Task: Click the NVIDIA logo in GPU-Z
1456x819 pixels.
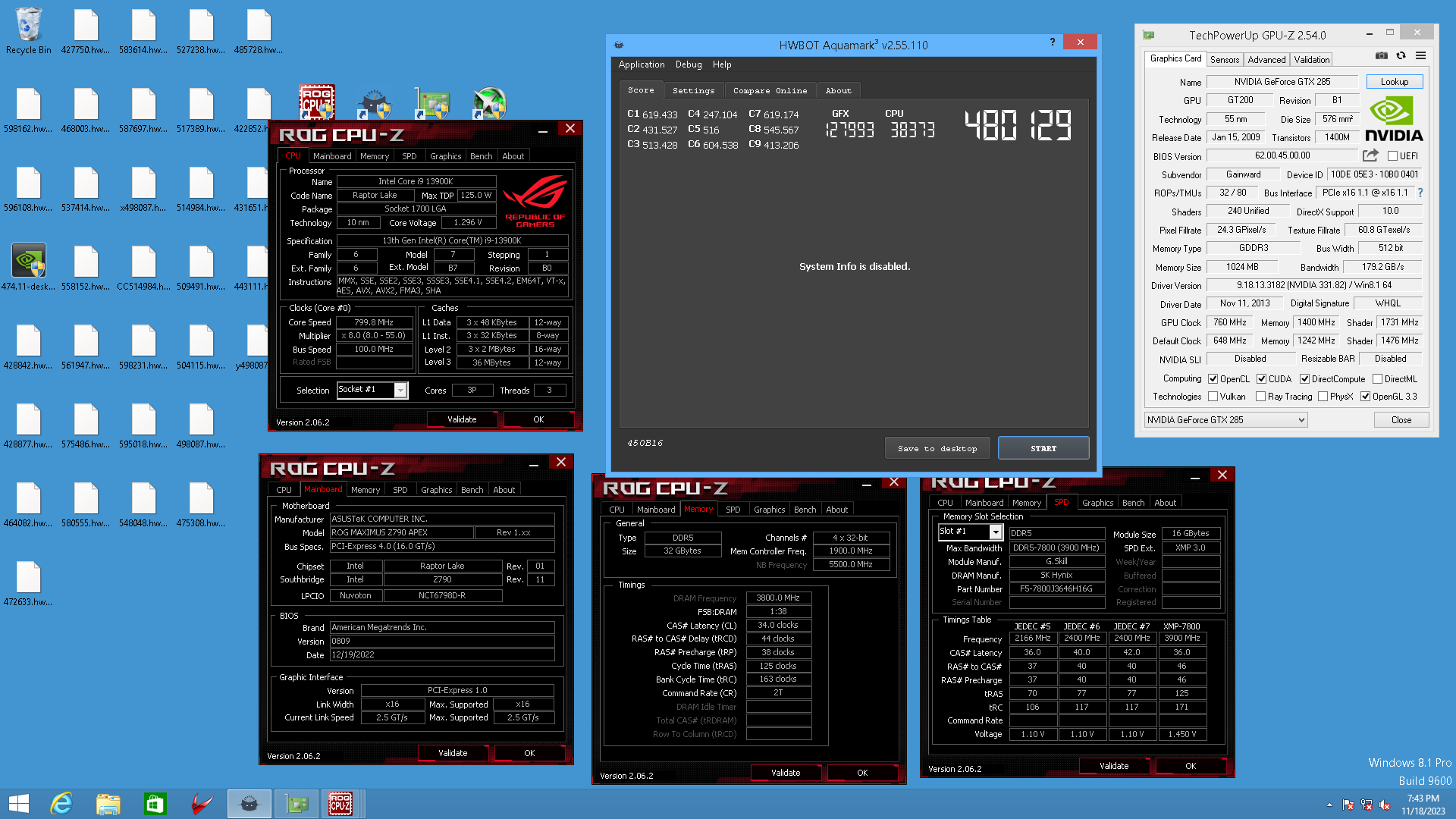Action: [x=1394, y=120]
